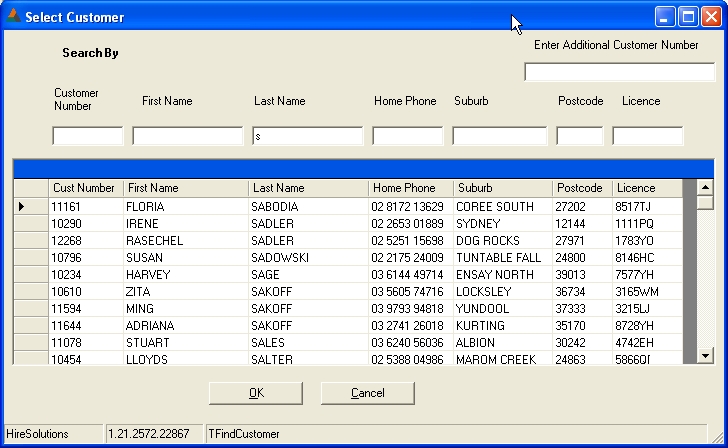Click the Last Name search field containing 's'

coord(308,136)
